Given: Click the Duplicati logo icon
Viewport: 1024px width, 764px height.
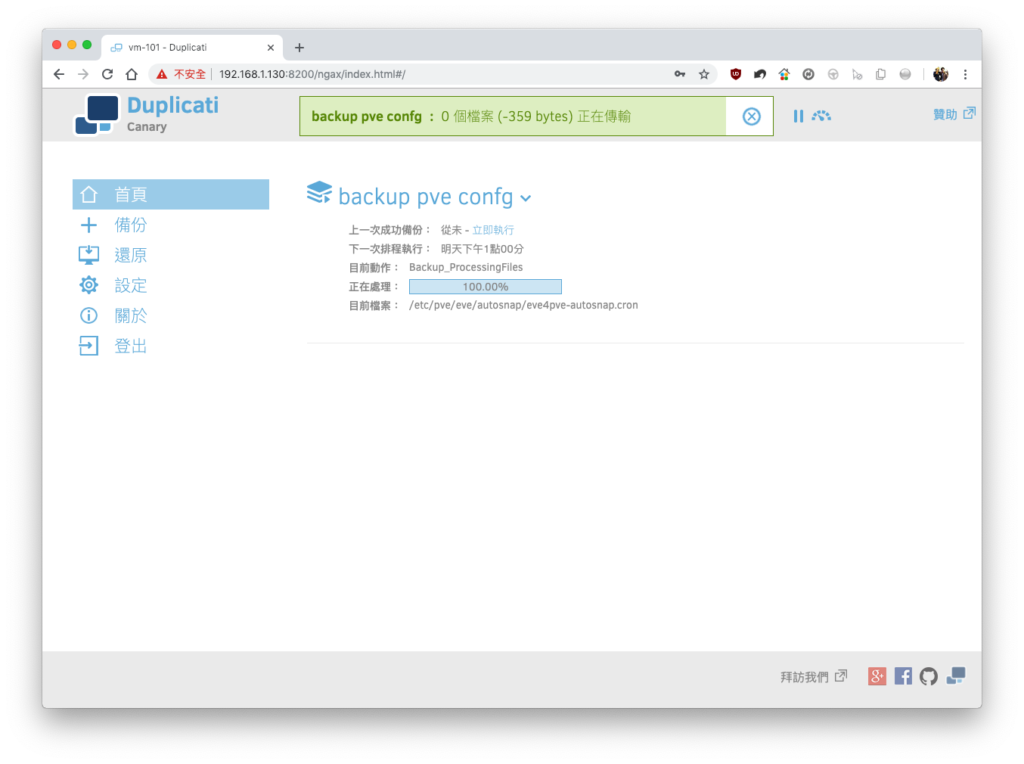Looking at the screenshot, I should point(97,115).
